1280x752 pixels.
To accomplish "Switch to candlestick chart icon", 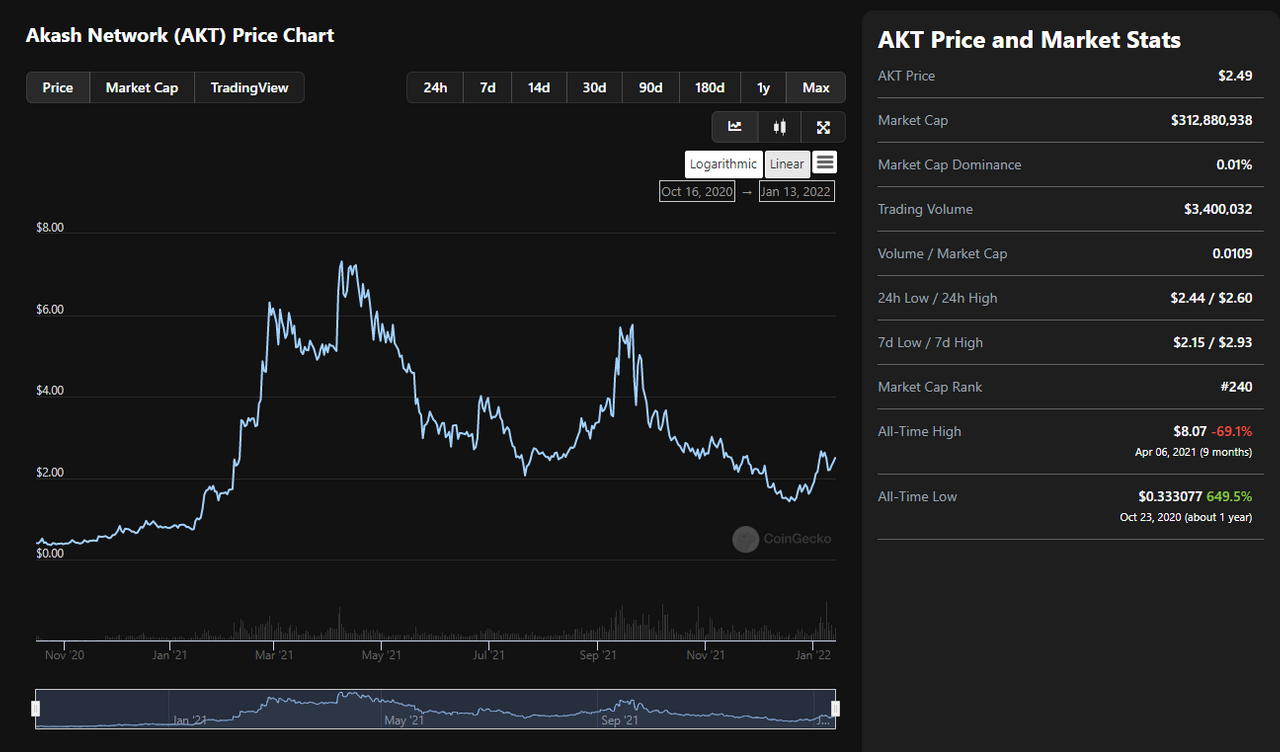I will pos(779,127).
